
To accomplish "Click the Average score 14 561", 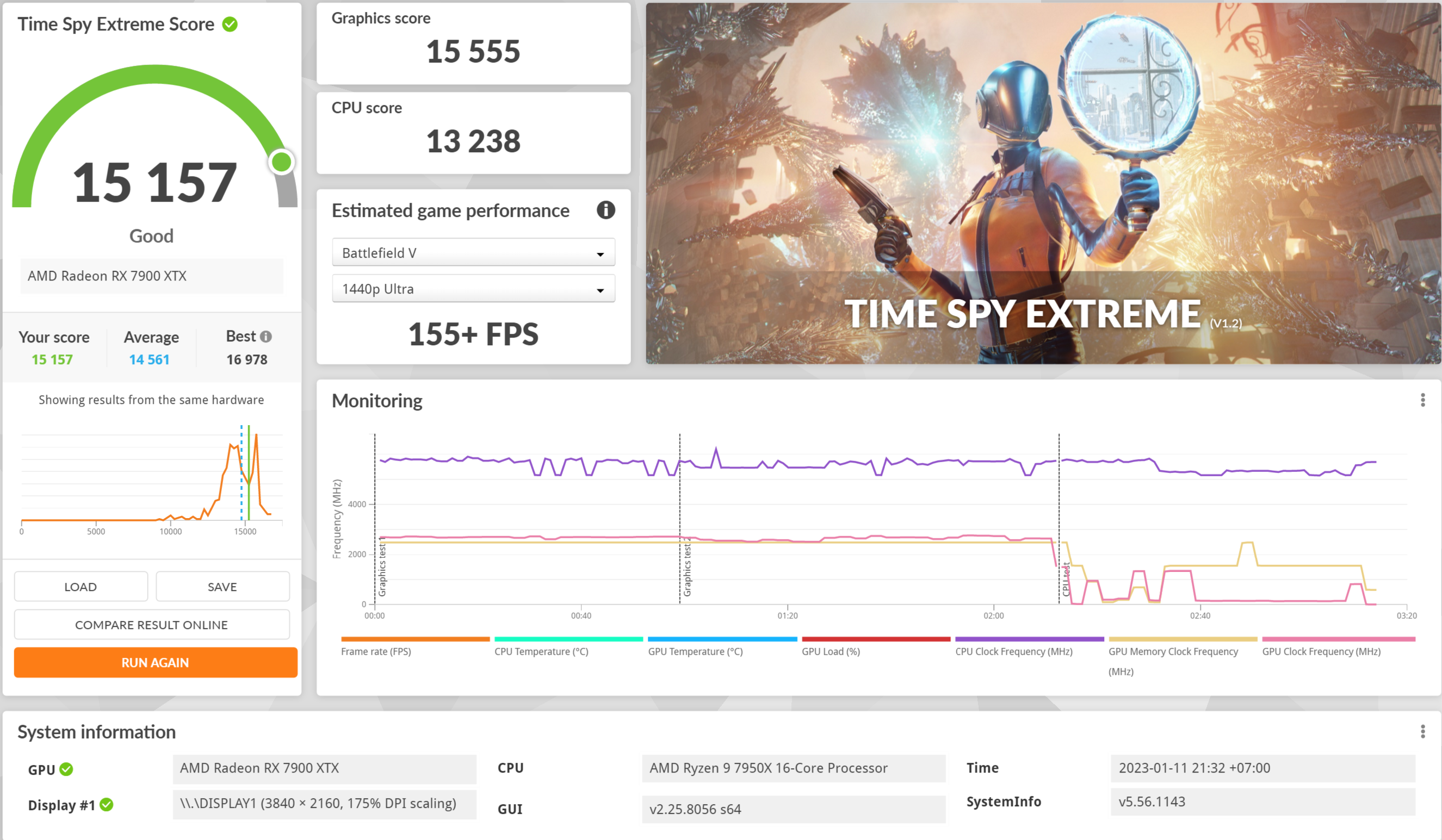I will click(x=150, y=360).
